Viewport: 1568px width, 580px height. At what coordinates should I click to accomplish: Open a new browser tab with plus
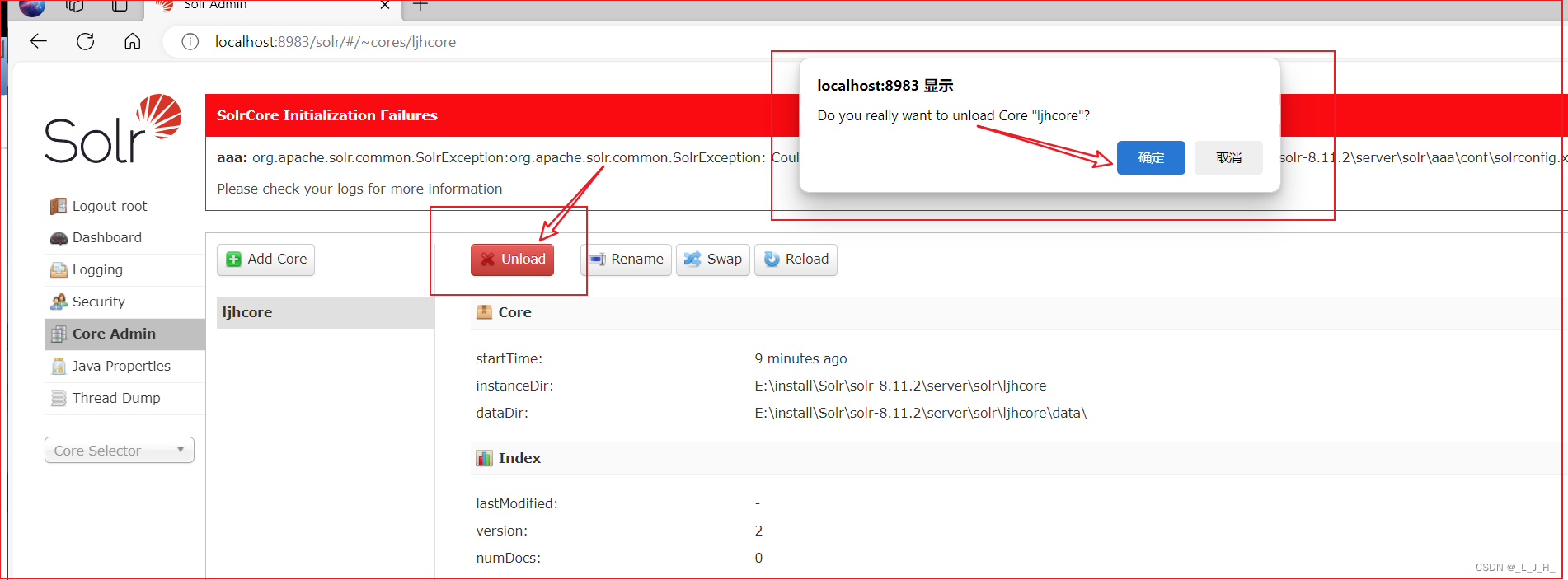coord(420,5)
